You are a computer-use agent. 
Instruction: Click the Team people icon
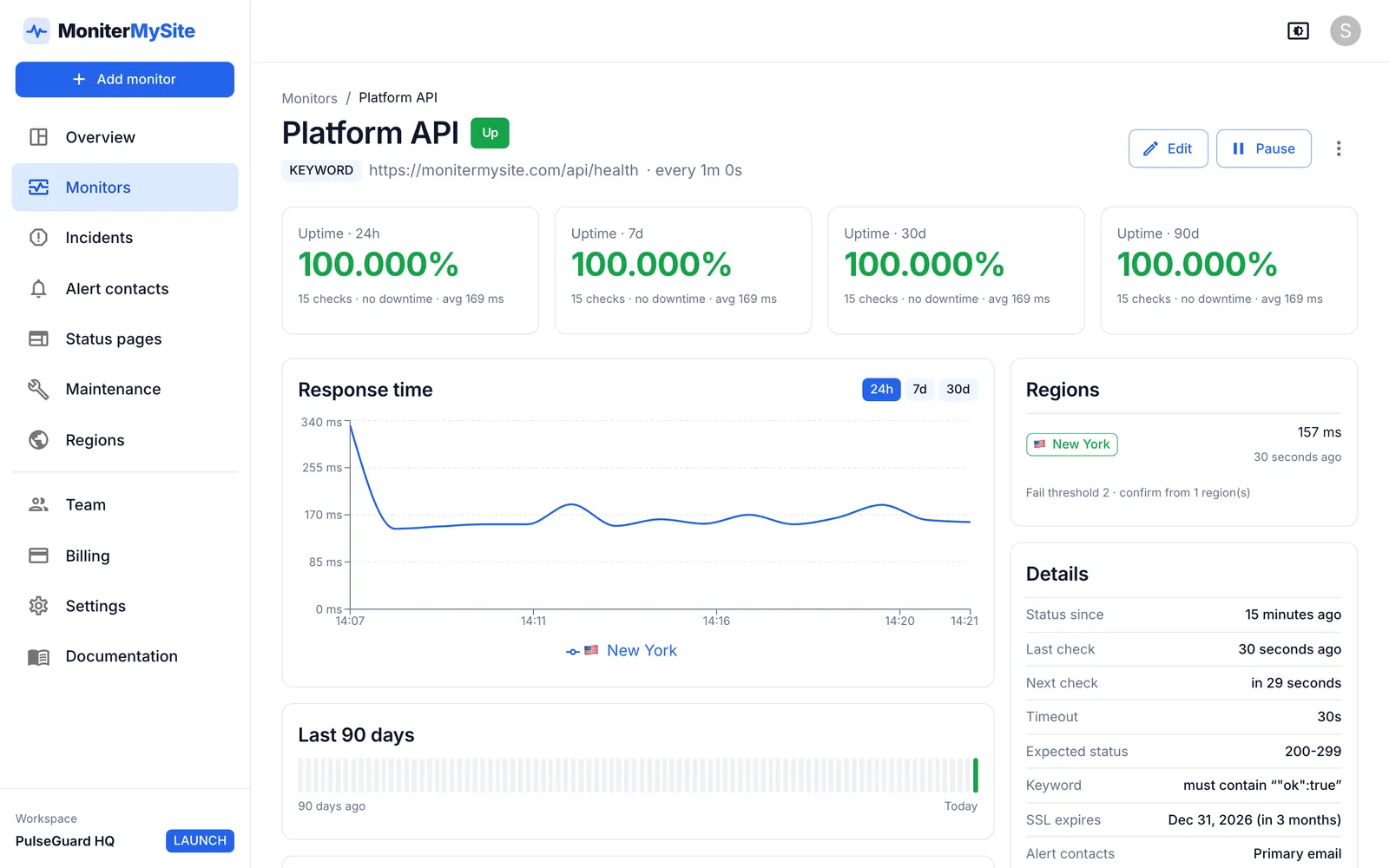(x=38, y=504)
